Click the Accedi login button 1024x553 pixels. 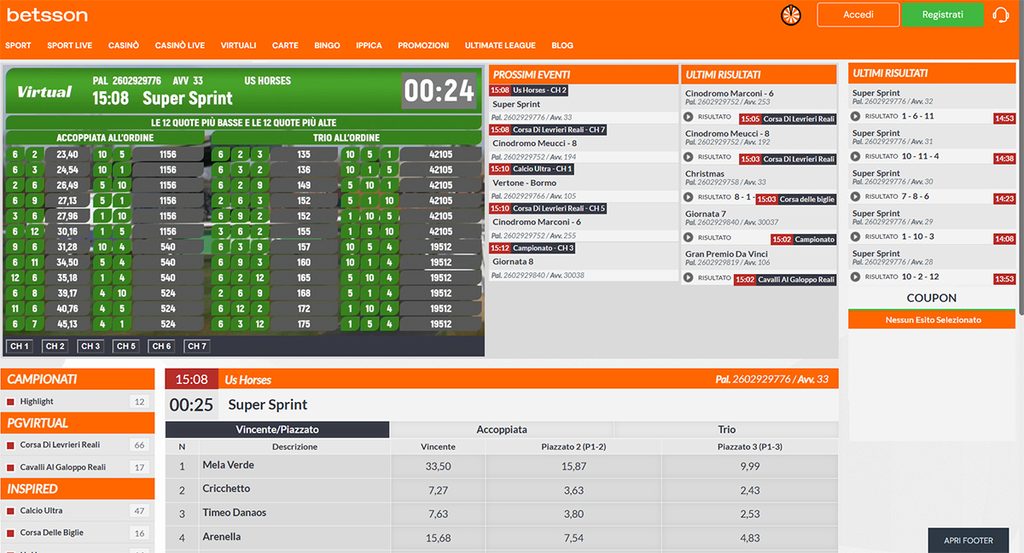click(x=857, y=14)
